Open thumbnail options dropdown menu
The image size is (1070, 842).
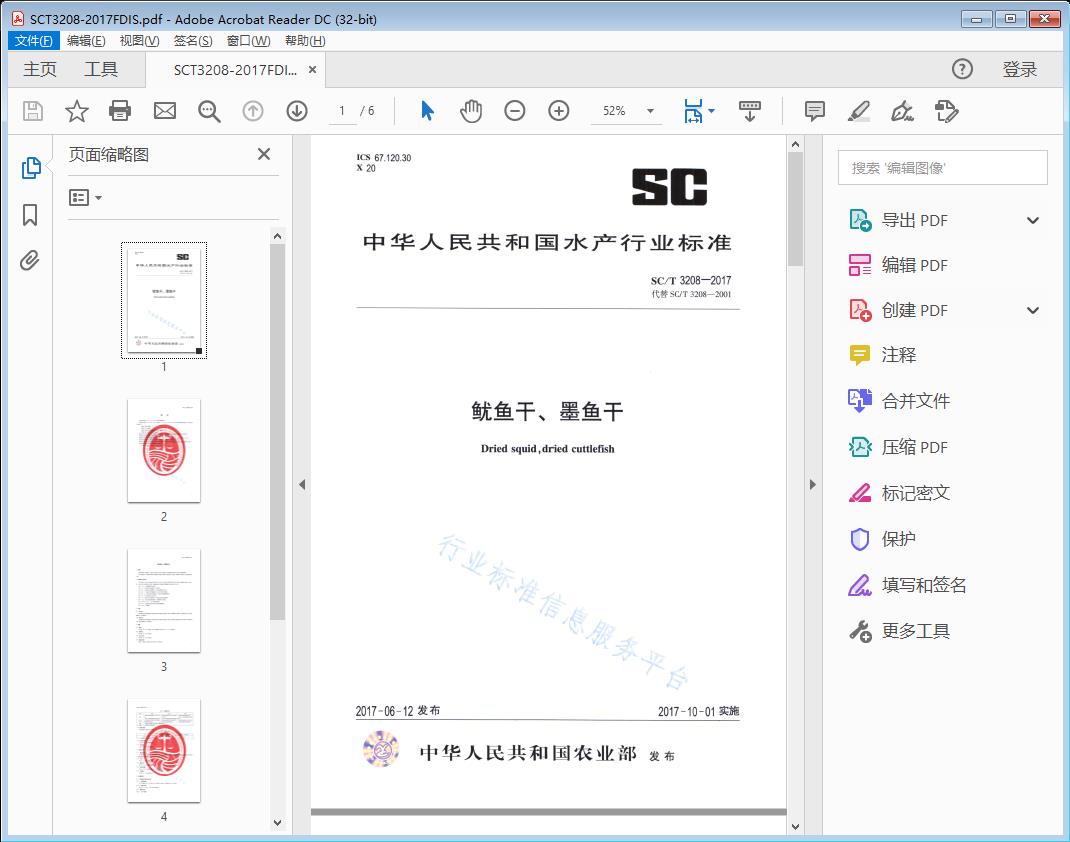click(x=86, y=198)
